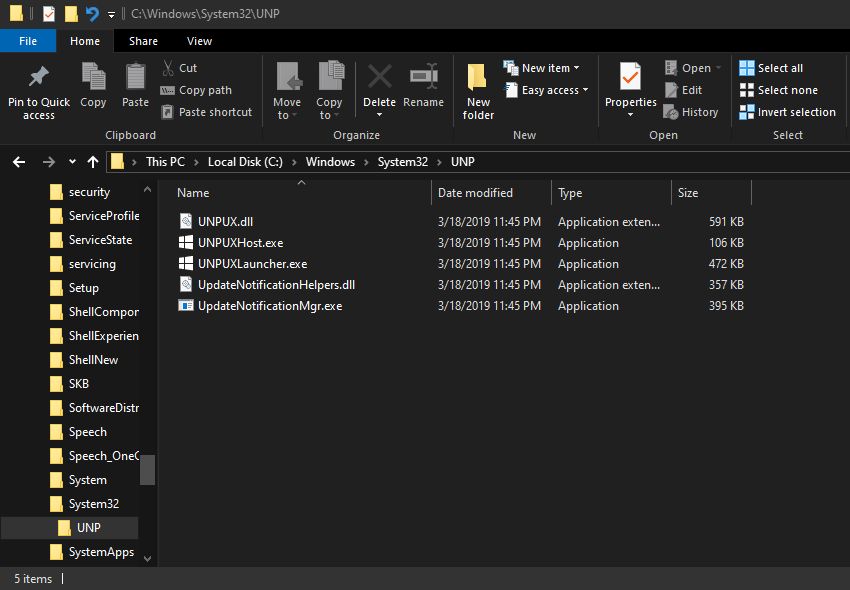
Task: Expand chevron after Windows in breadcrumb
Action: pos(366,162)
